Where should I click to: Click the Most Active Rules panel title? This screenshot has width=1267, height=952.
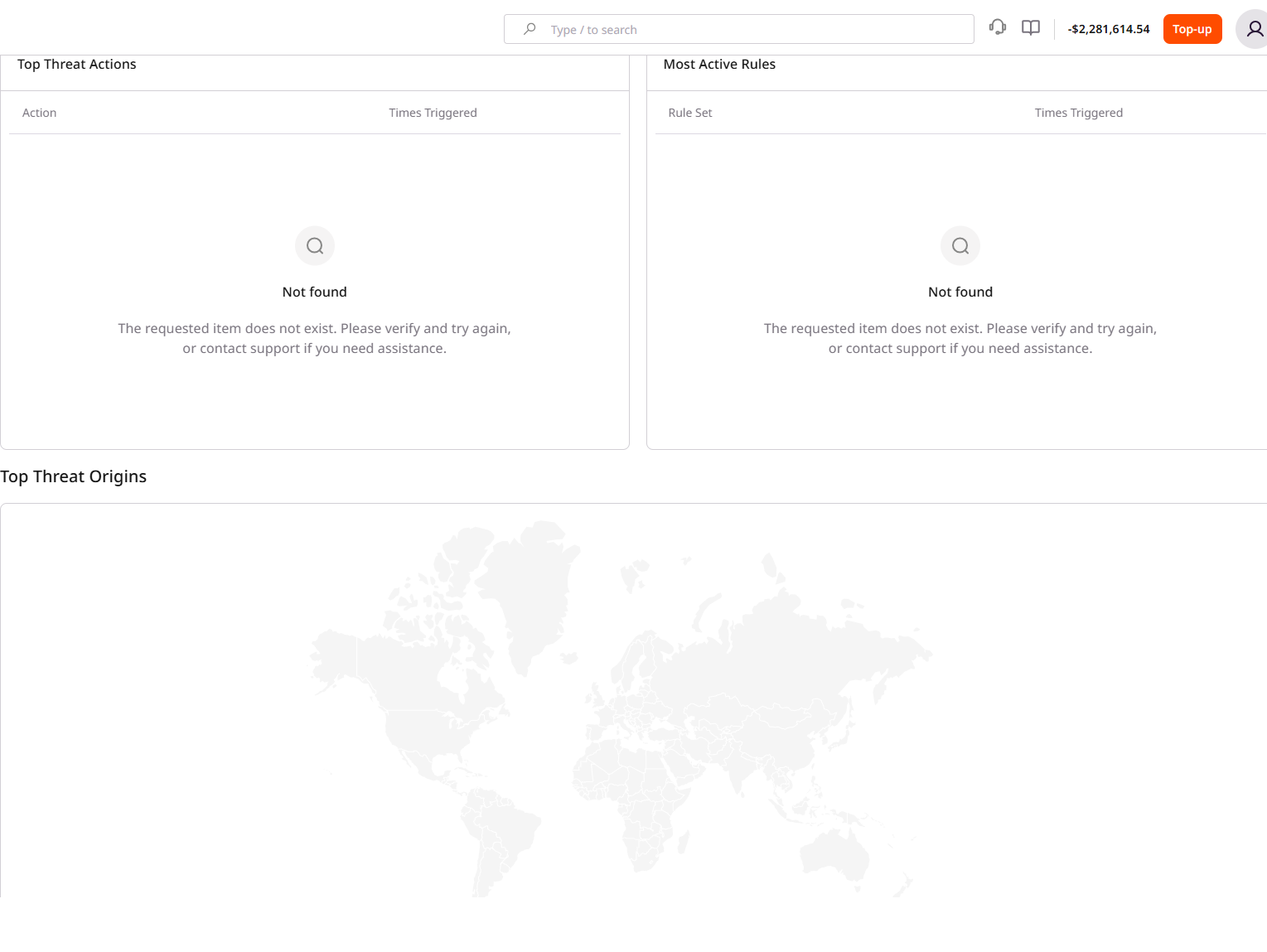point(719,65)
